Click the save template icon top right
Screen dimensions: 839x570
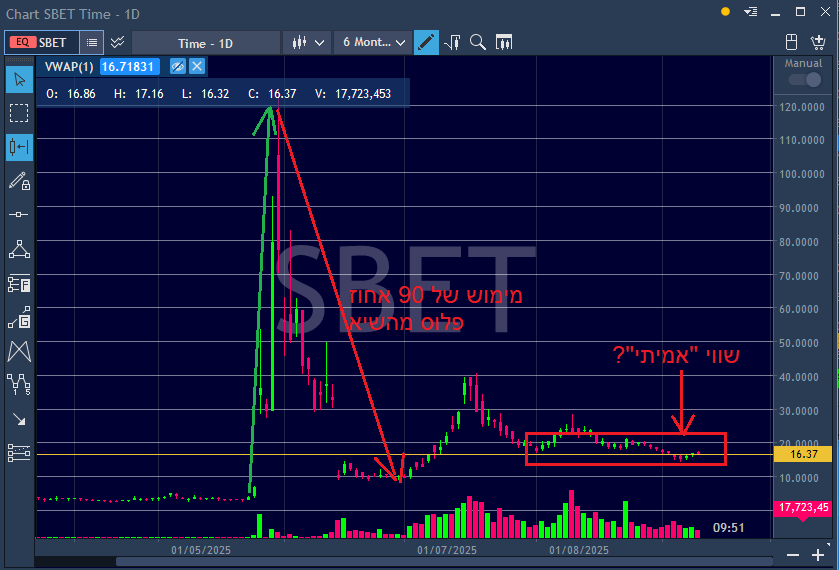791,42
